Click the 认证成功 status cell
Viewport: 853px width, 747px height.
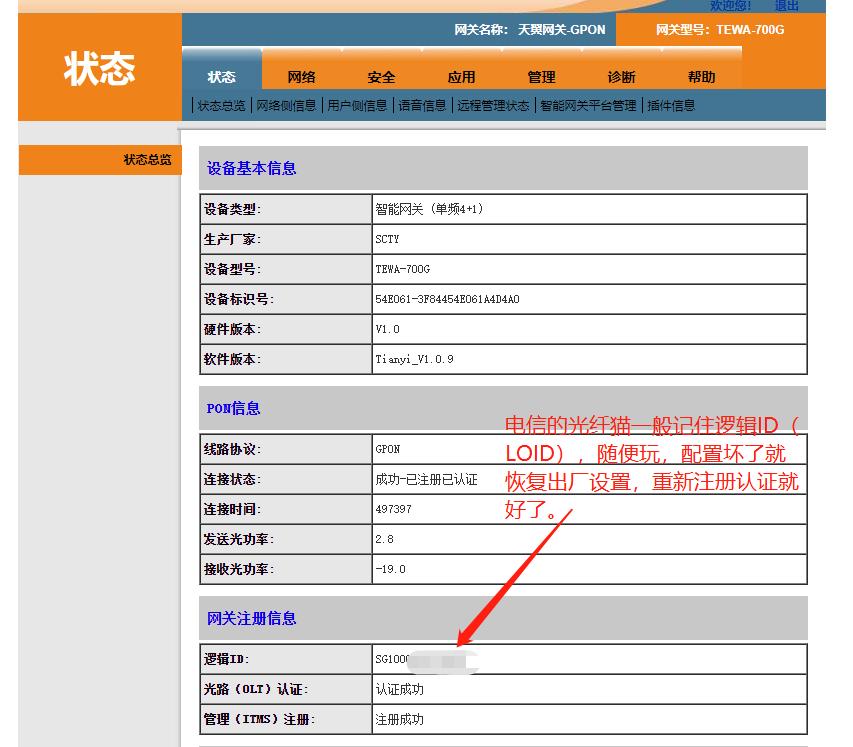click(x=400, y=689)
